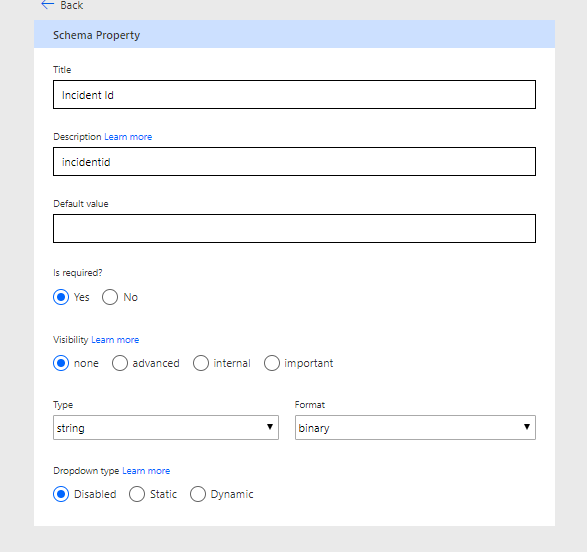Open Learn more link beside Visibility

[x=115, y=340]
